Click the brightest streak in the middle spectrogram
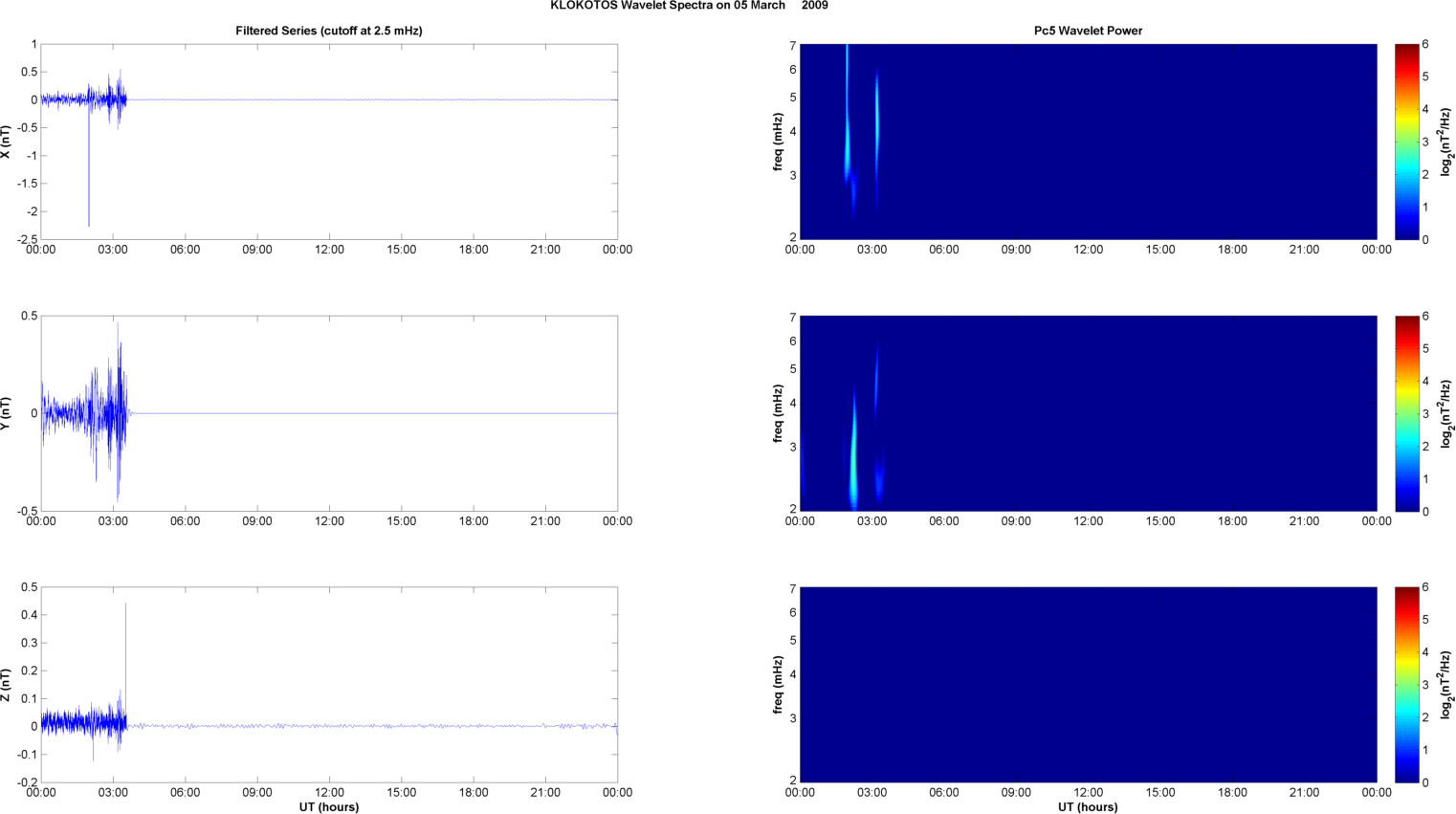The height and width of the screenshot is (814, 1456). click(853, 450)
